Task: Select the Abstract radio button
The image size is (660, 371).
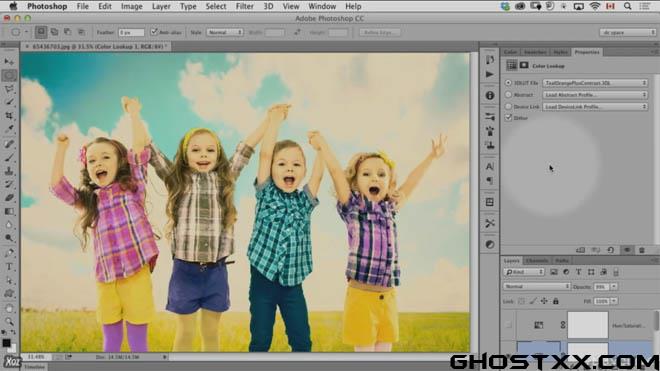Action: click(x=508, y=95)
